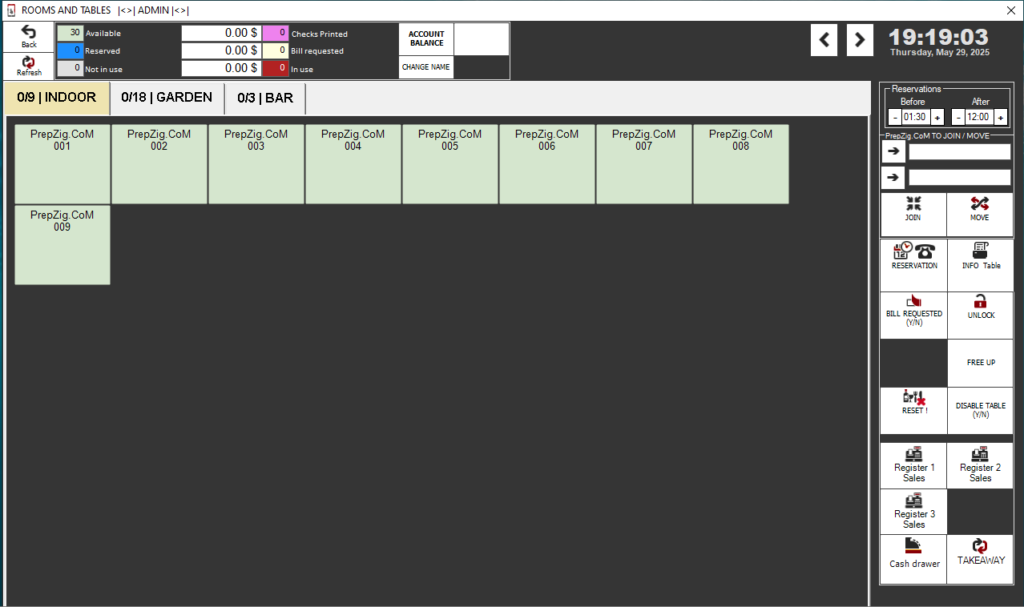Refresh the rooms and tables view

(x=28, y=65)
